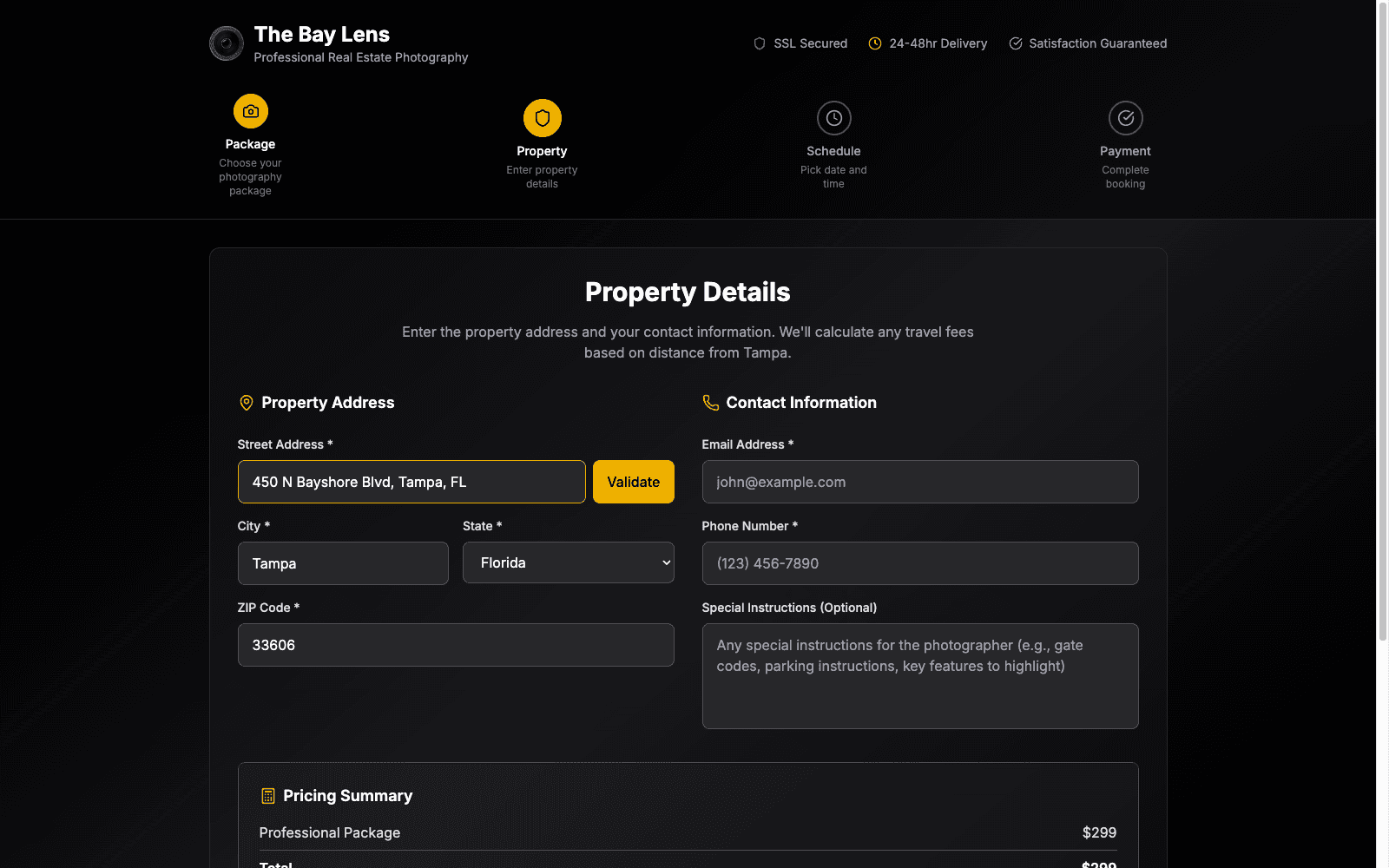
Task: Click the Package step camera icon
Action: tap(251, 111)
